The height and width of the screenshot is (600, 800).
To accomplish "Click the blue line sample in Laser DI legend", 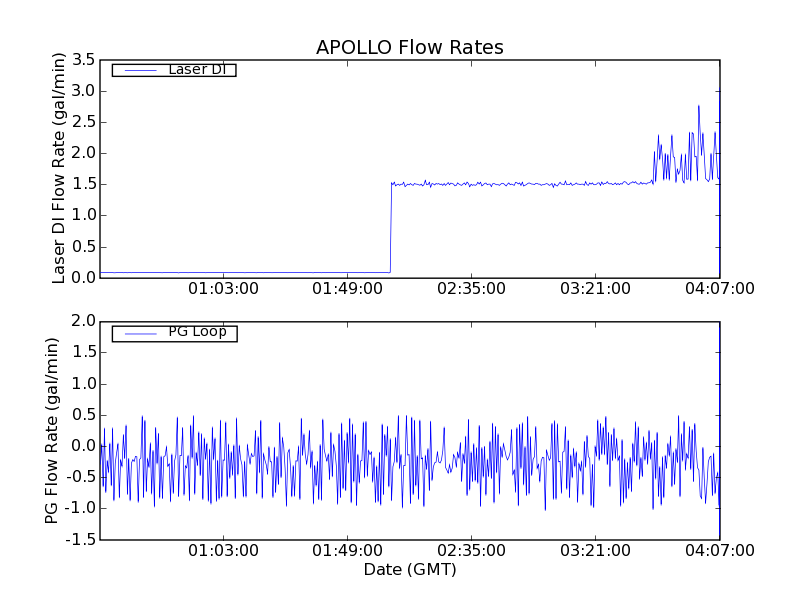I will click(x=138, y=70).
